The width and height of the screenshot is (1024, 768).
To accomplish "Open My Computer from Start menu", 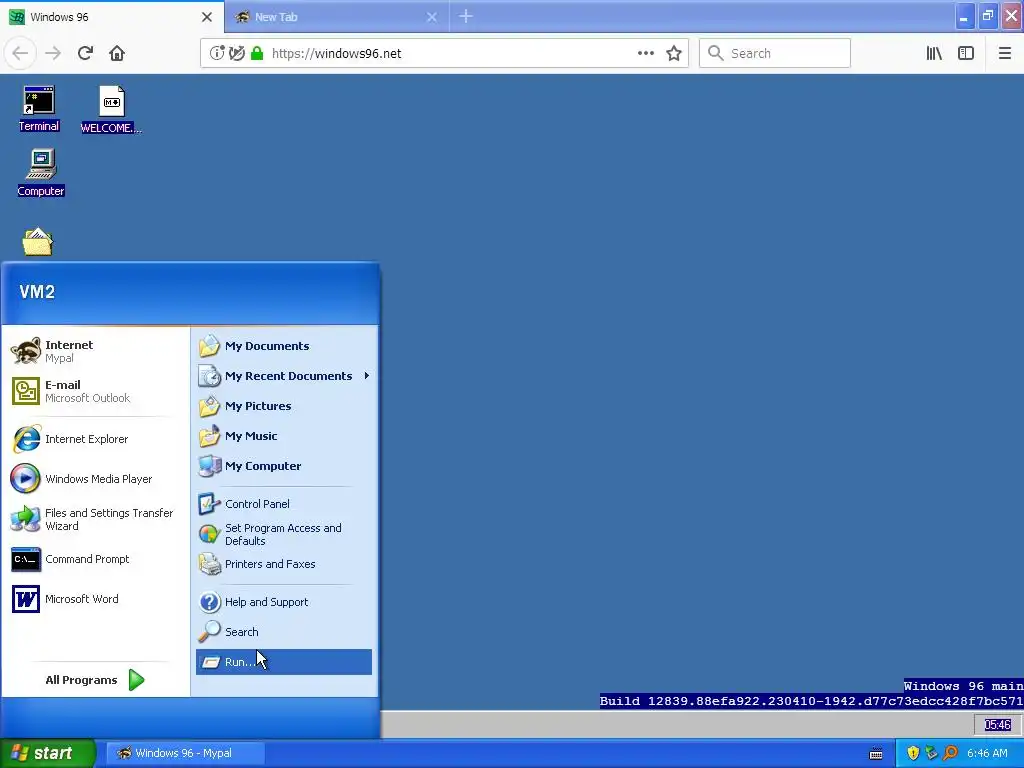I will (x=284, y=466).
